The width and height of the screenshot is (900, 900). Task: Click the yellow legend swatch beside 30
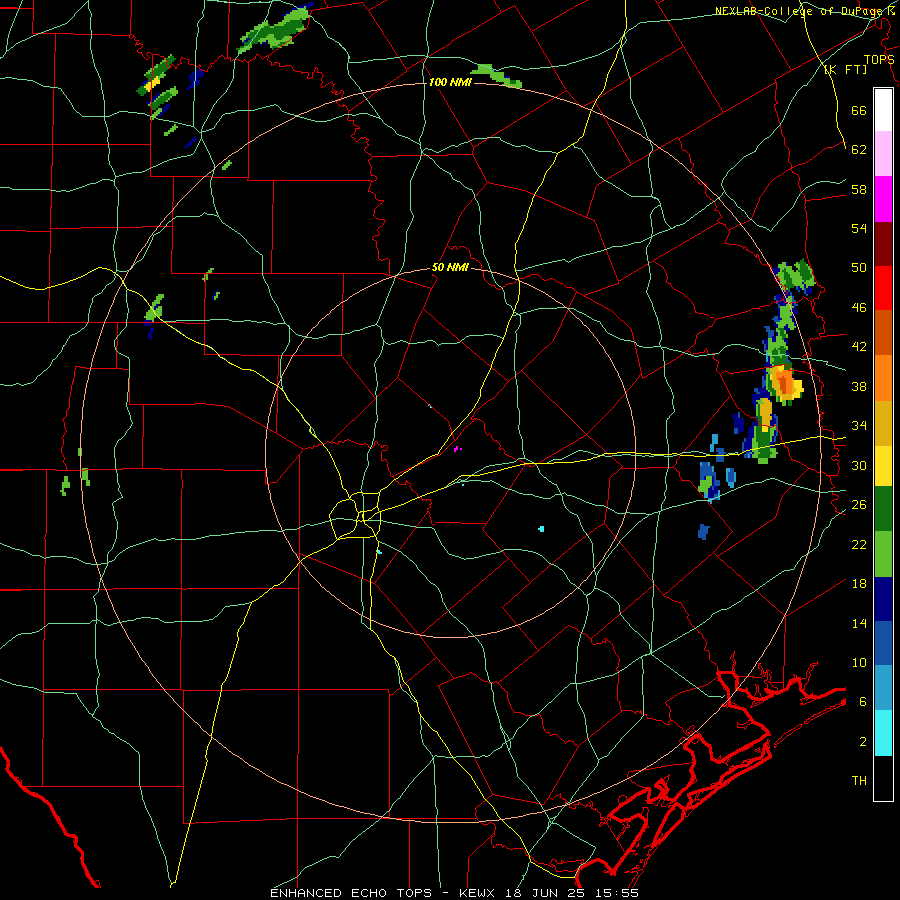point(883,466)
